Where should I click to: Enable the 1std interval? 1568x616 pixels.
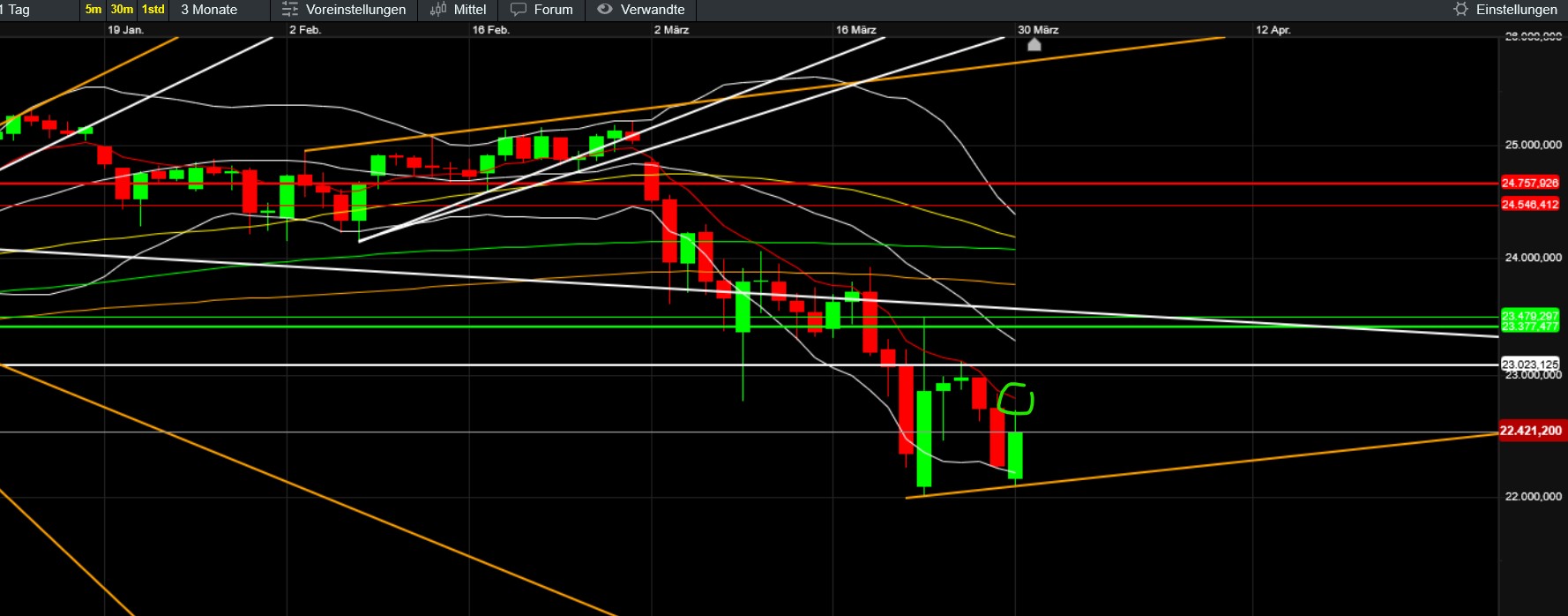pyautogui.click(x=153, y=10)
